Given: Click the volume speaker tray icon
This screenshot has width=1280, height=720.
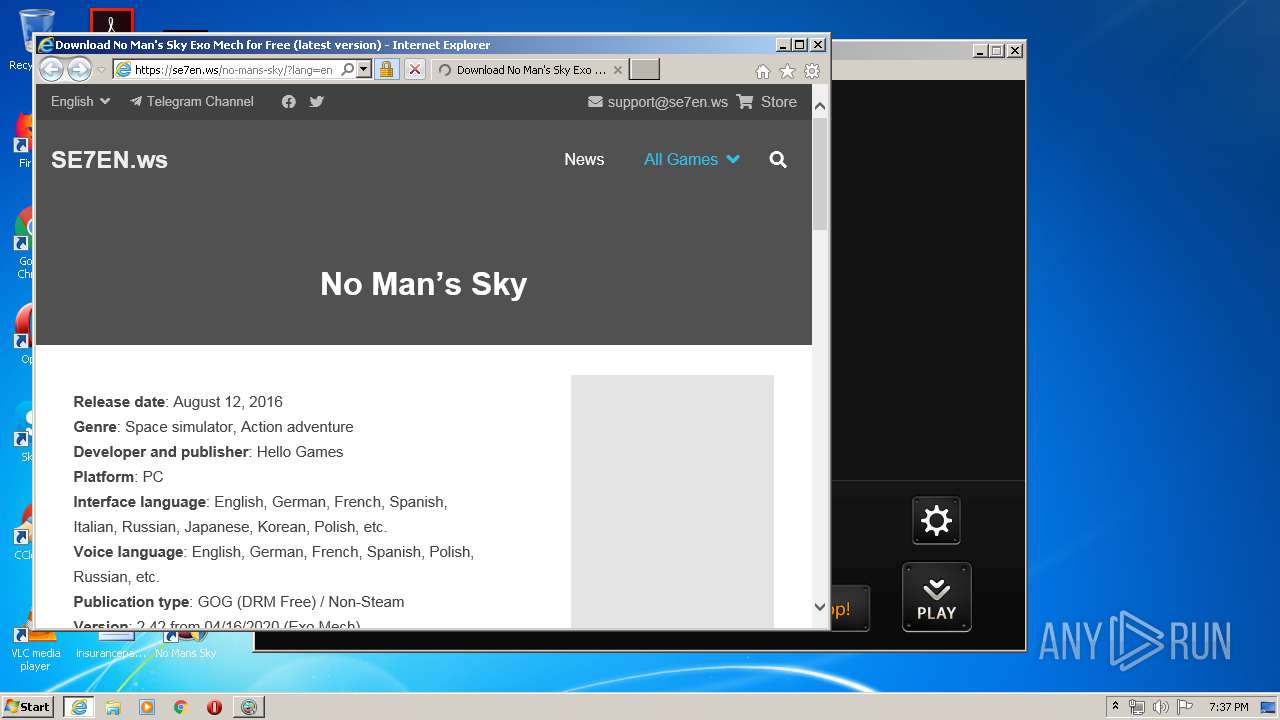Looking at the screenshot, I should (1161, 707).
